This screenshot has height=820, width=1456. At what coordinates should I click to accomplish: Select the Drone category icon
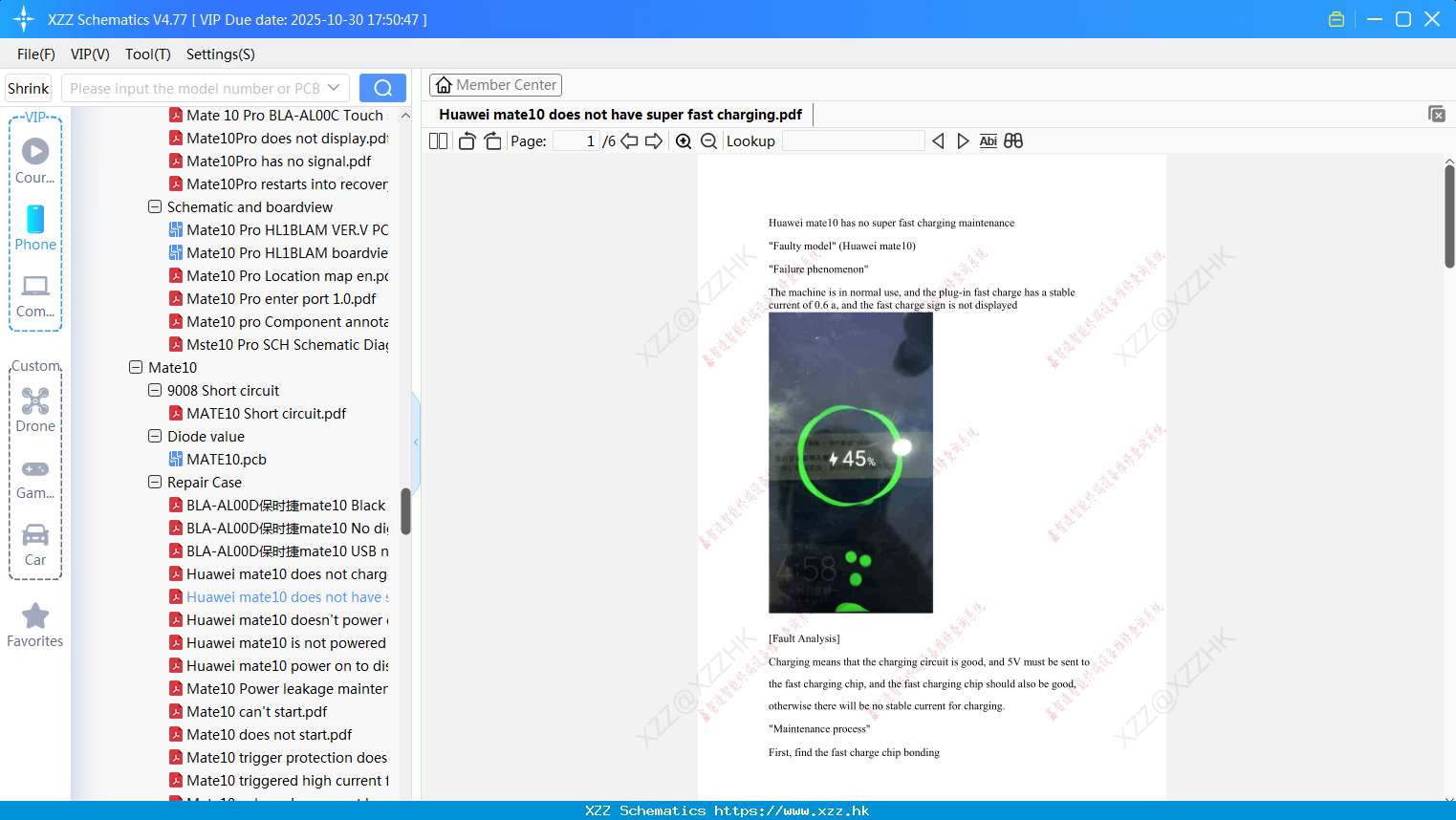click(35, 400)
